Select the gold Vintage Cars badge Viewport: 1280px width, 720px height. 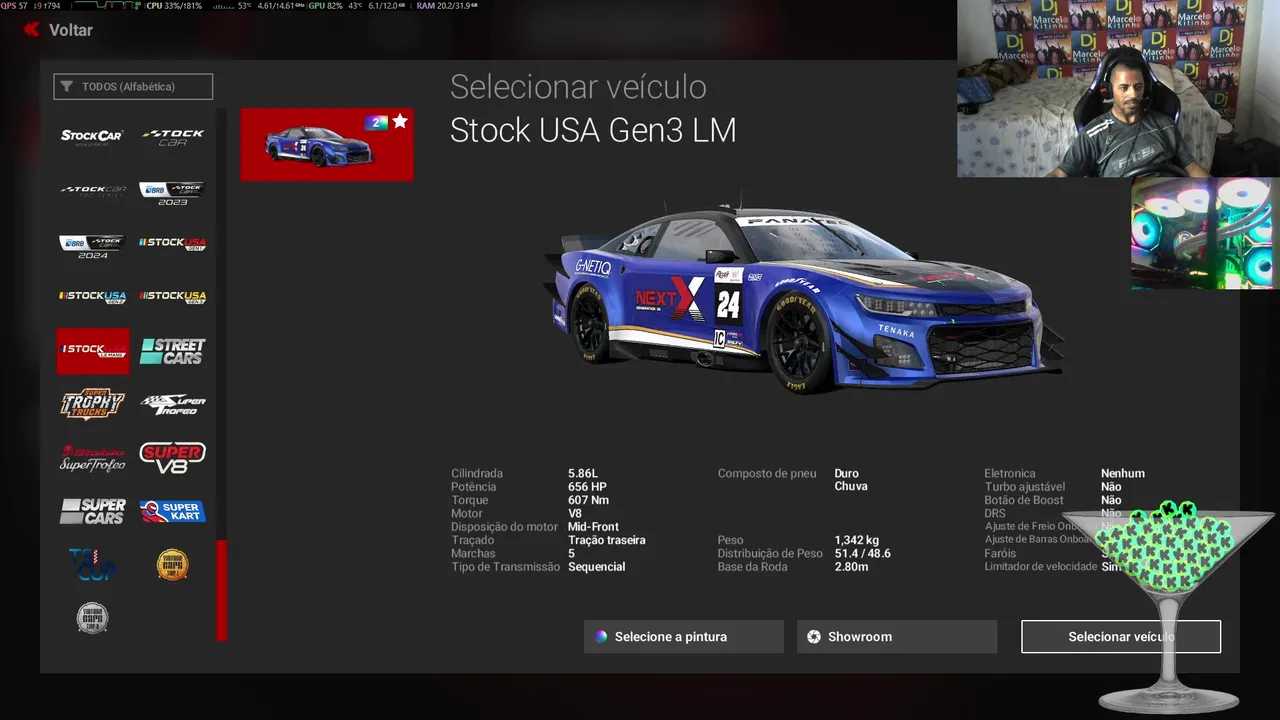pos(172,565)
